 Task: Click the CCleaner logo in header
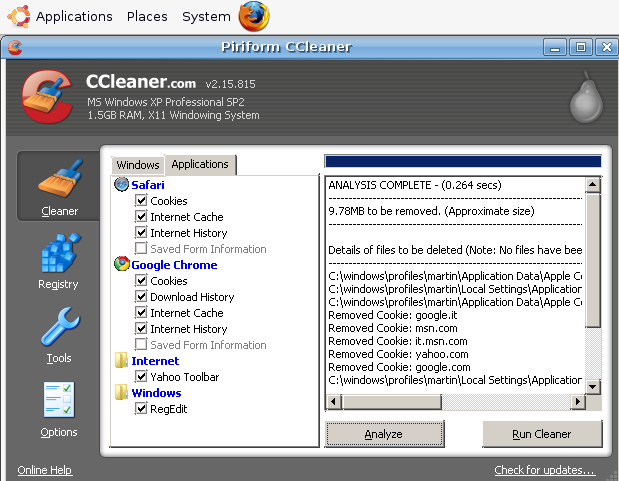click(x=47, y=97)
